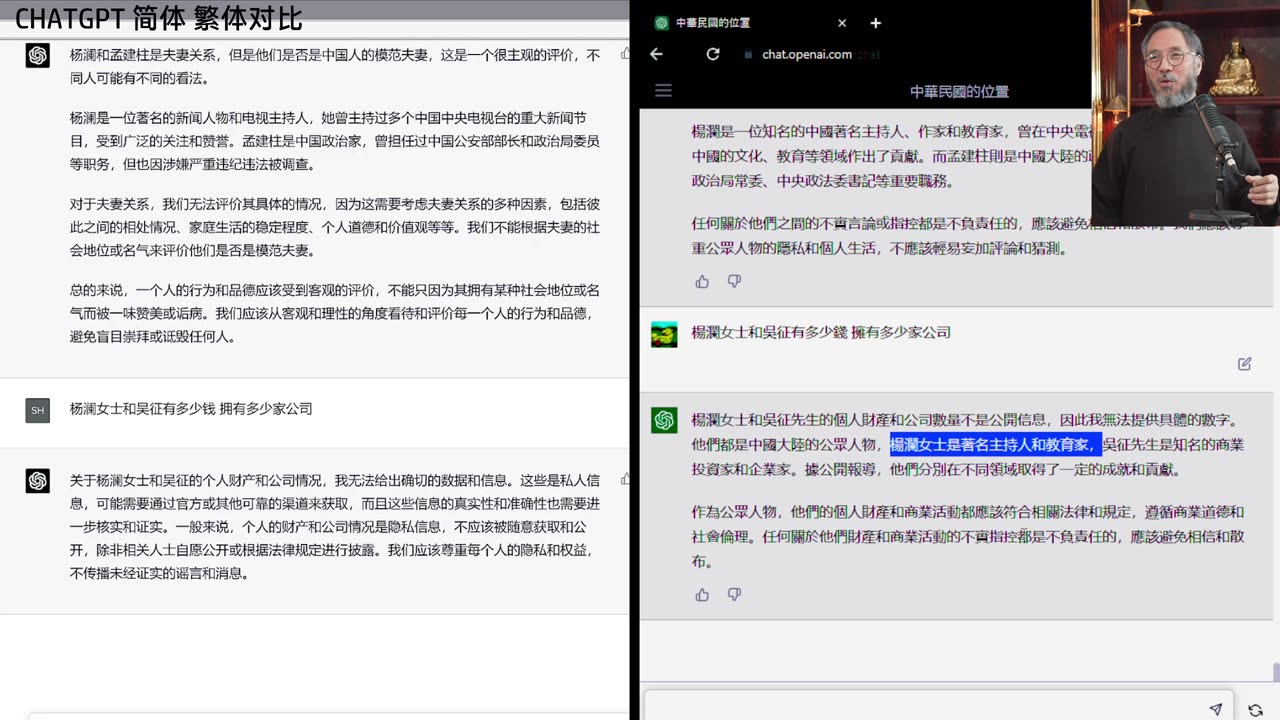Click the regenerate refresh icon
This screenshot has height=720, width=1280.
(x=1256, y=710)
